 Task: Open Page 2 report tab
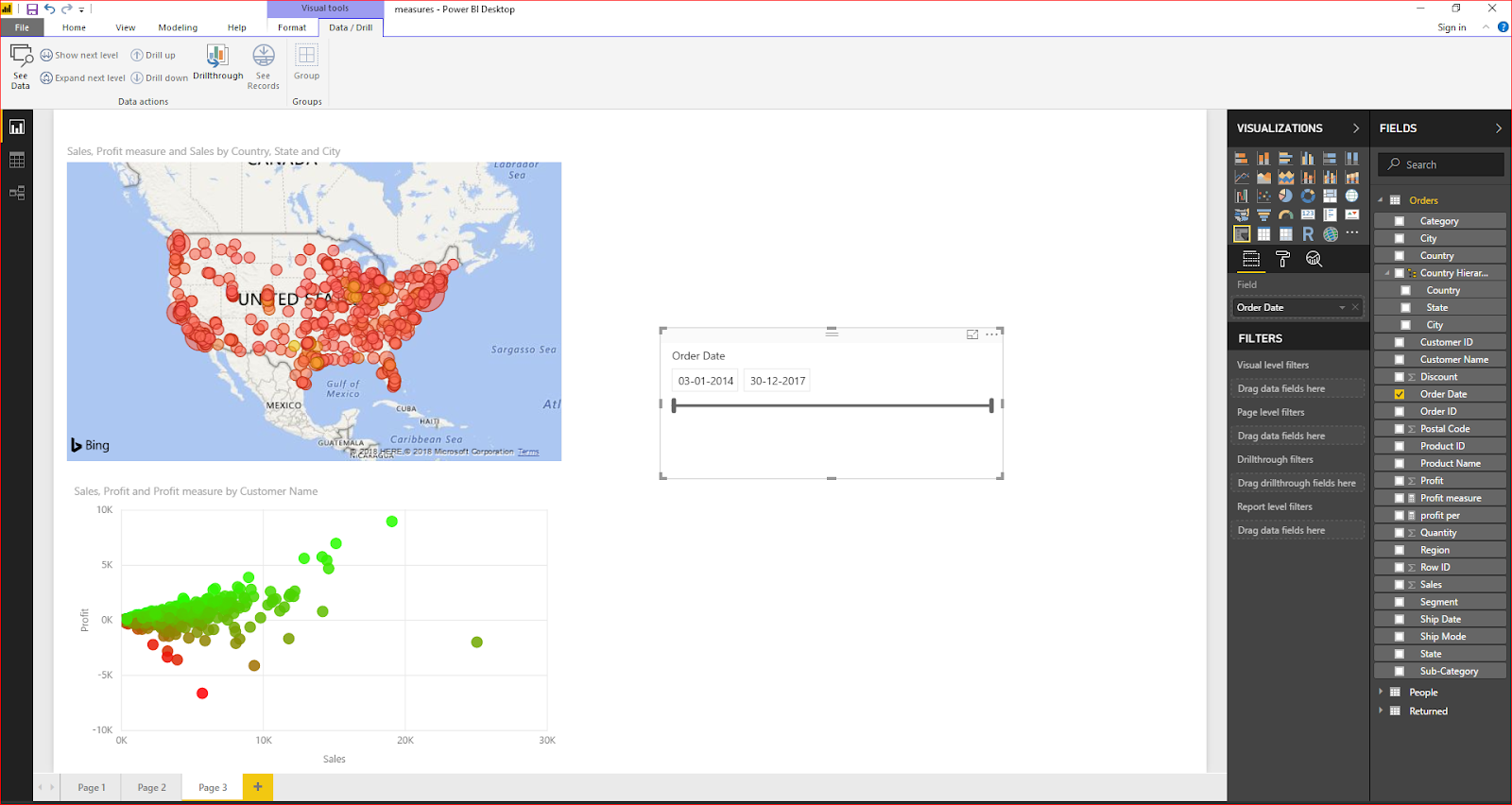[151, 787]
